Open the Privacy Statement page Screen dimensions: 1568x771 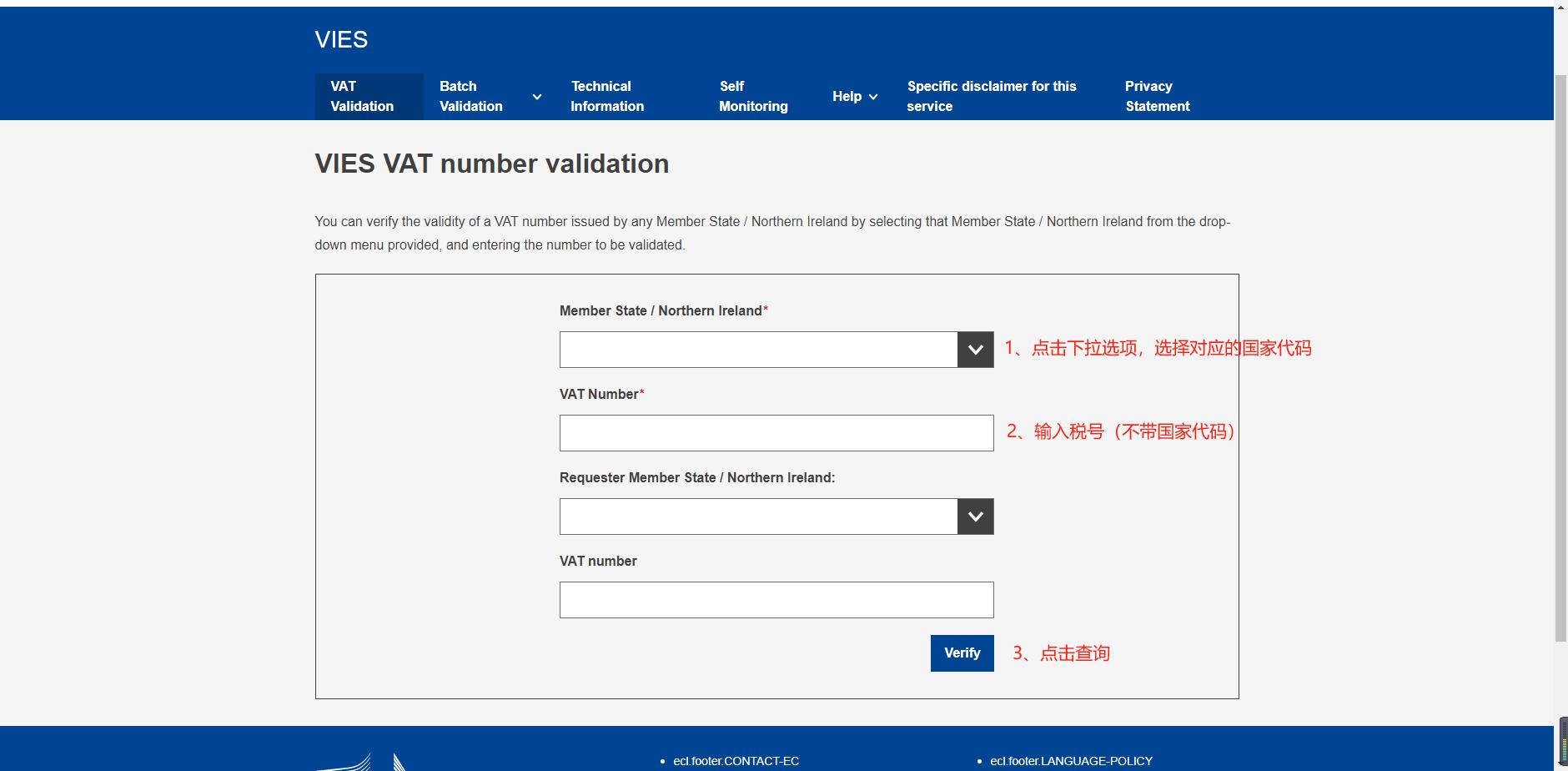(1158, 97)
